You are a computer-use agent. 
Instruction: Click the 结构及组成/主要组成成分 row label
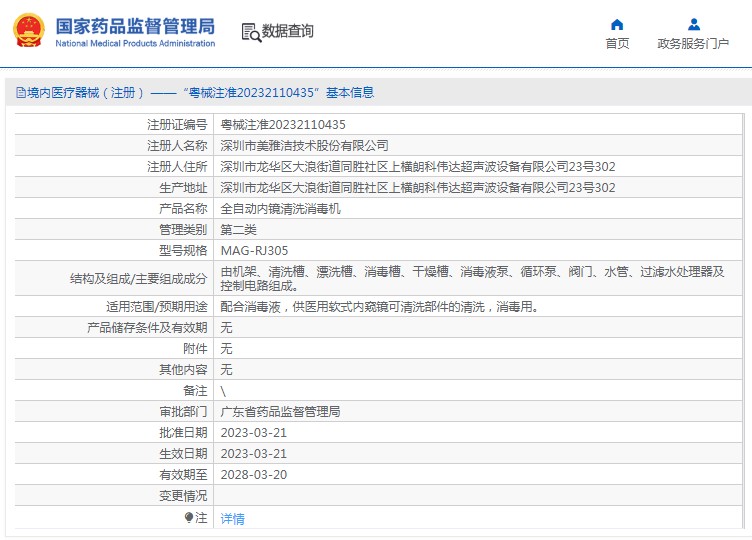pos(139,279)
